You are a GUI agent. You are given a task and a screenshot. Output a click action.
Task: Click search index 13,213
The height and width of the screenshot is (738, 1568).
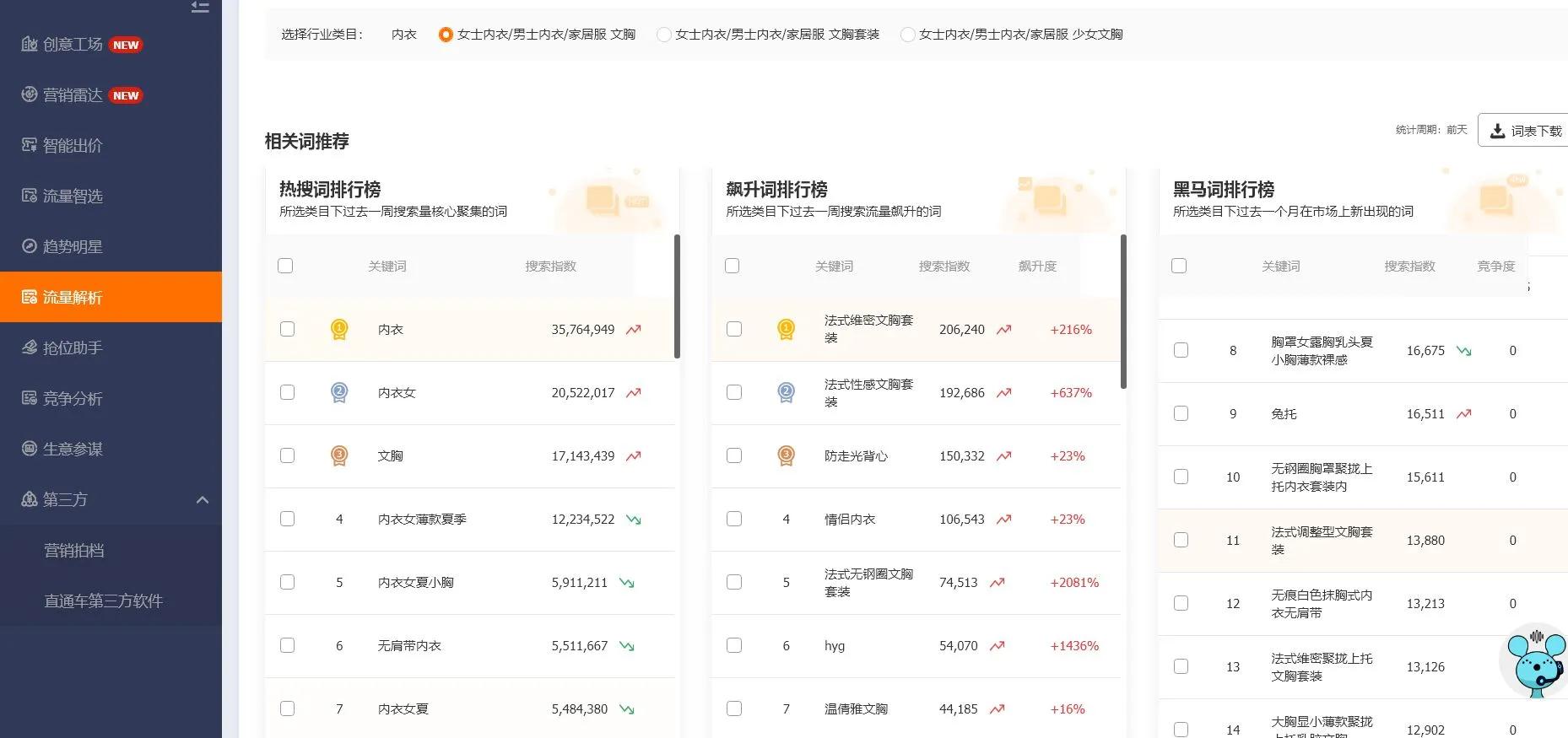coord(1425,604)
